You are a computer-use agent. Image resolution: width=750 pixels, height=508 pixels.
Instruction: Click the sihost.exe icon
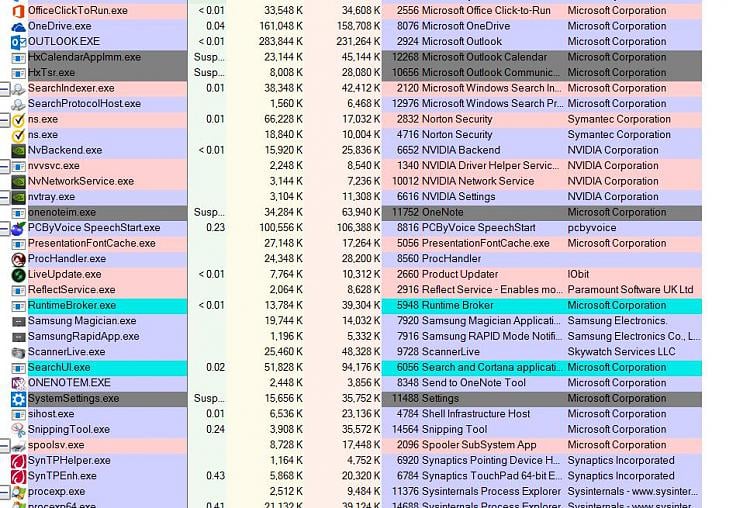18,414
